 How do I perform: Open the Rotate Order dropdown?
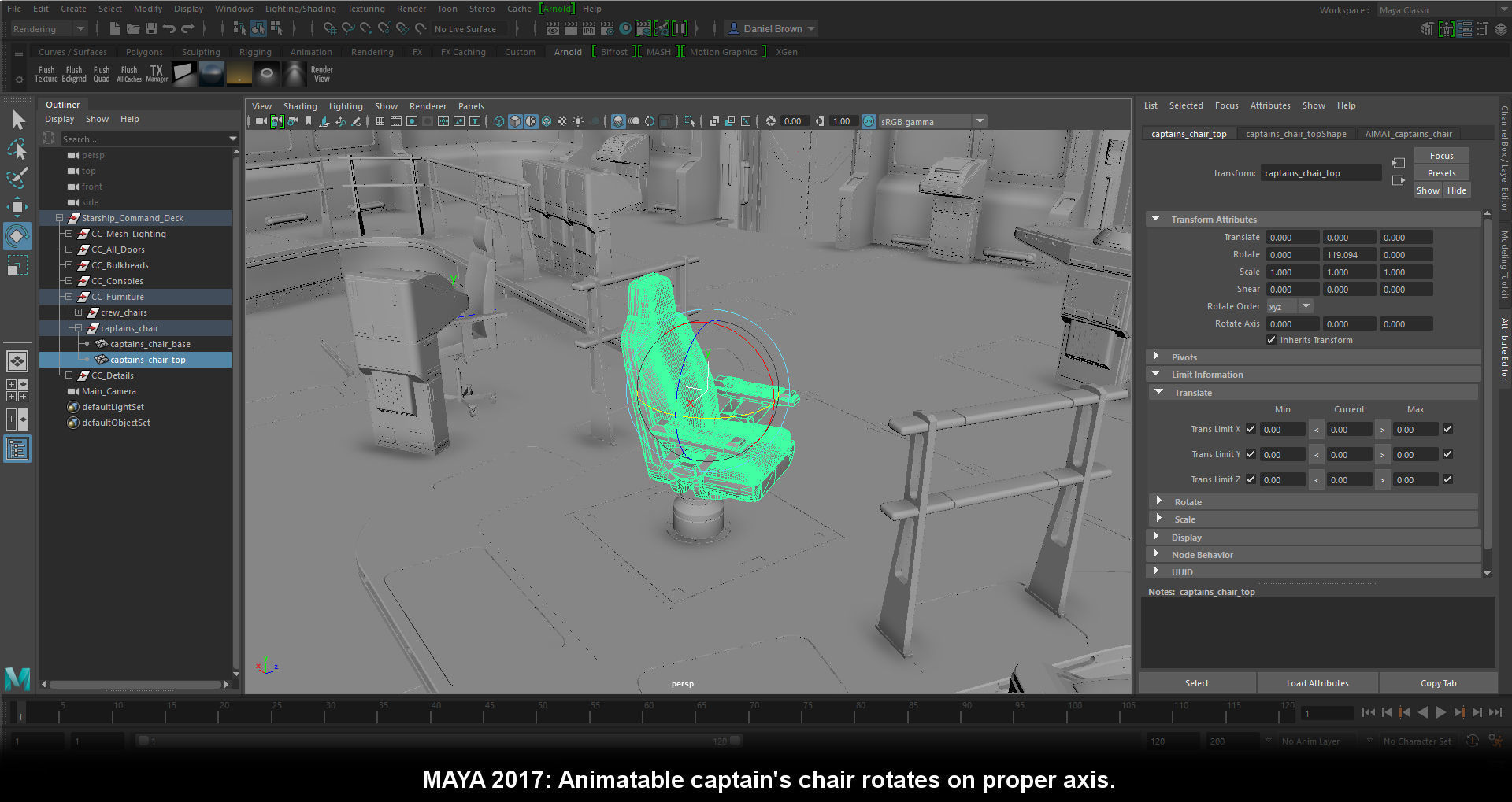tap(1289, 307)
